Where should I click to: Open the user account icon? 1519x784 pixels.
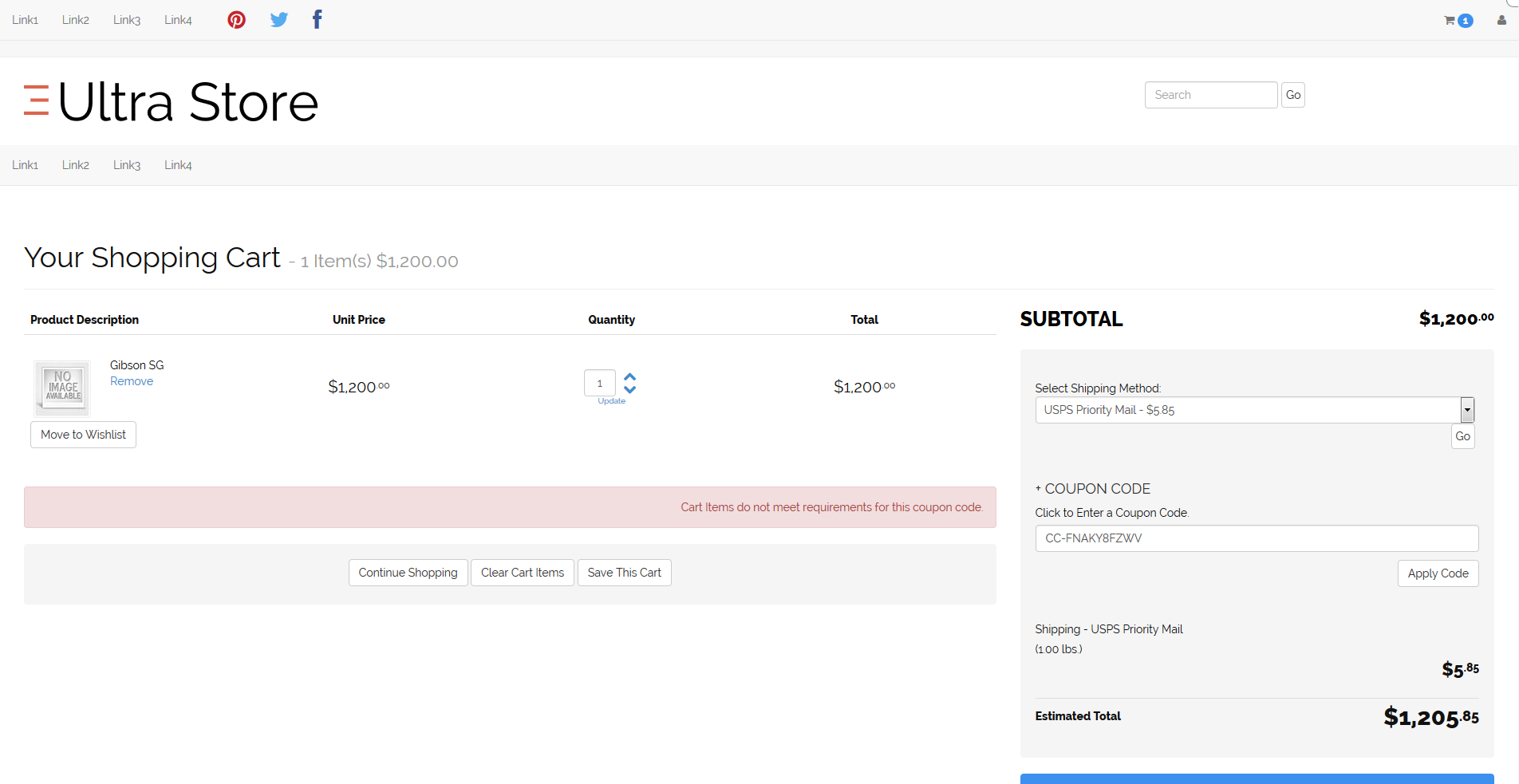(1501, 21)
